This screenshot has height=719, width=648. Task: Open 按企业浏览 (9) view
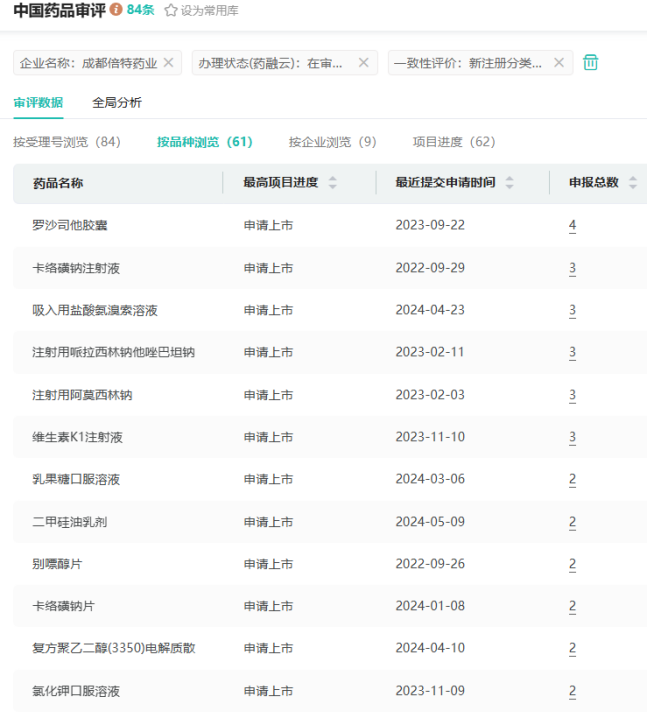pos(332,142)
